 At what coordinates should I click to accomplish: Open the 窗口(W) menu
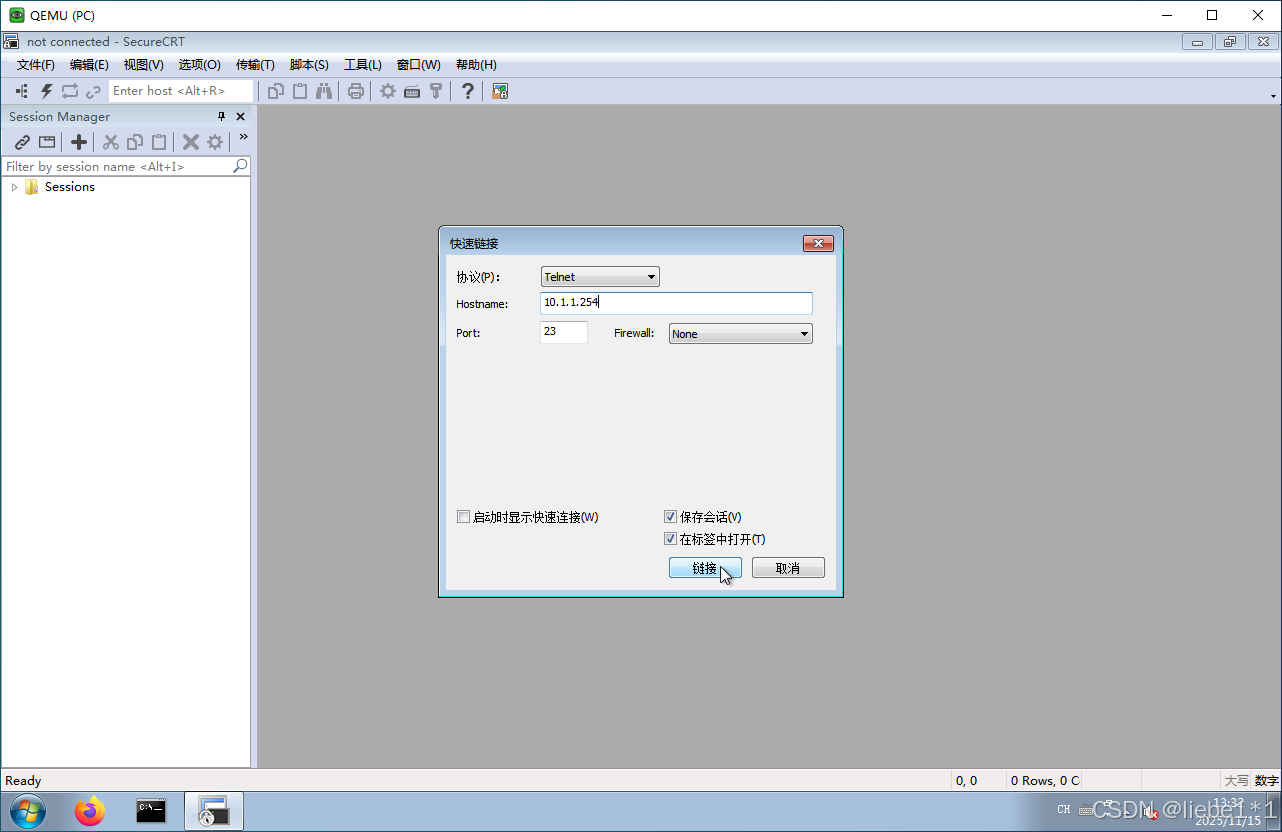click(418, 65)
